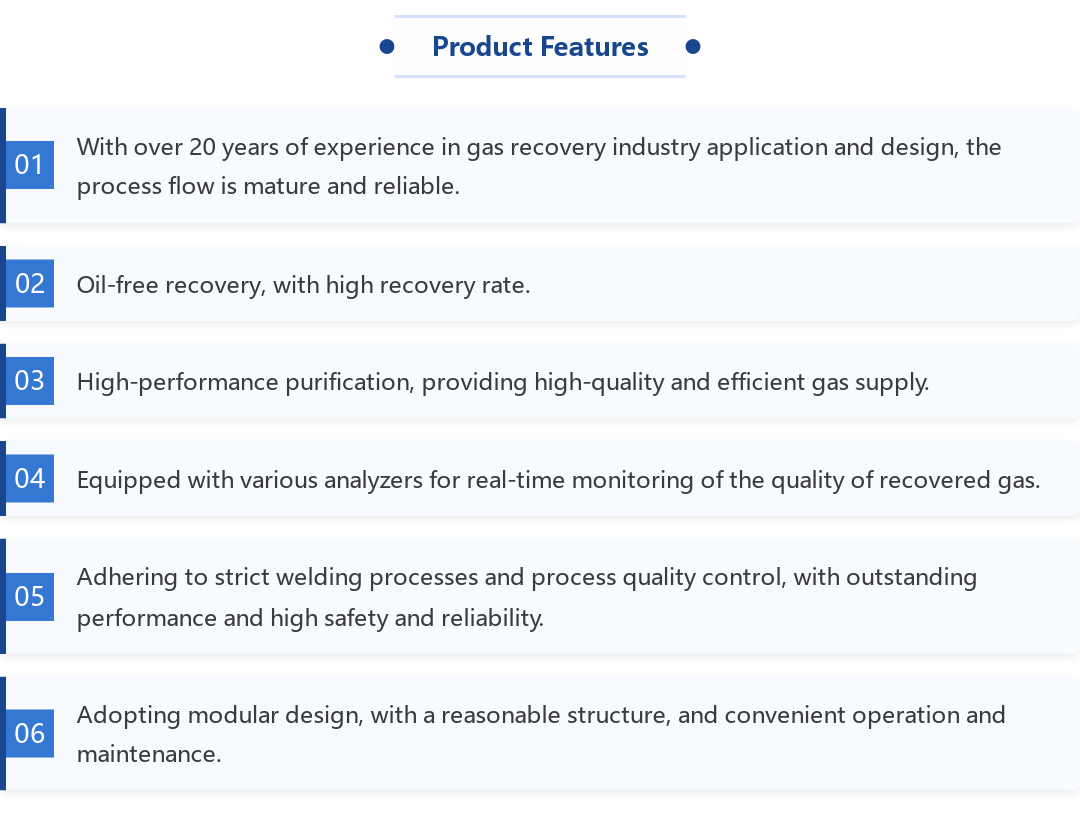Click the blue accent bar beside badge 03
The width and height of the screenshot is (1080, 828).
pos(3,380)
